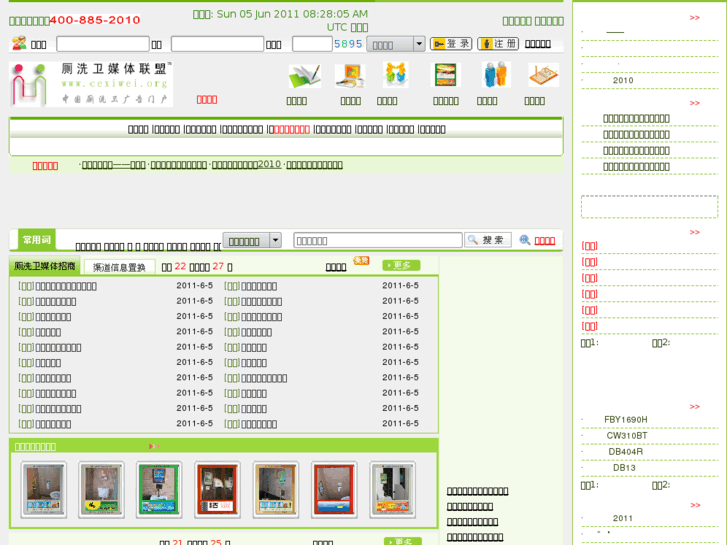Open the tan-bordered photo thumbnail
This screenshot has height=545, width=727.
click(x=275, y=490)
